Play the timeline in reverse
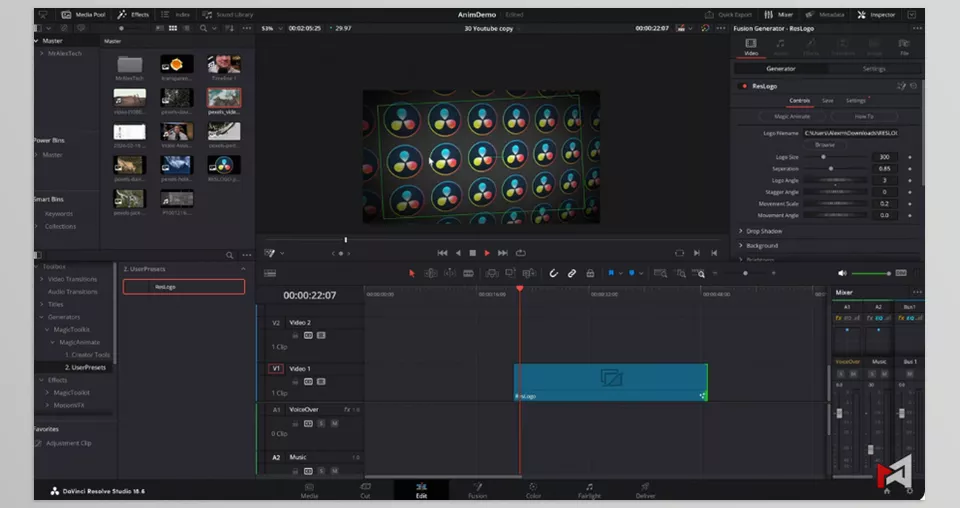This screenshot has width=960, height=508. [x=458, y=253]
